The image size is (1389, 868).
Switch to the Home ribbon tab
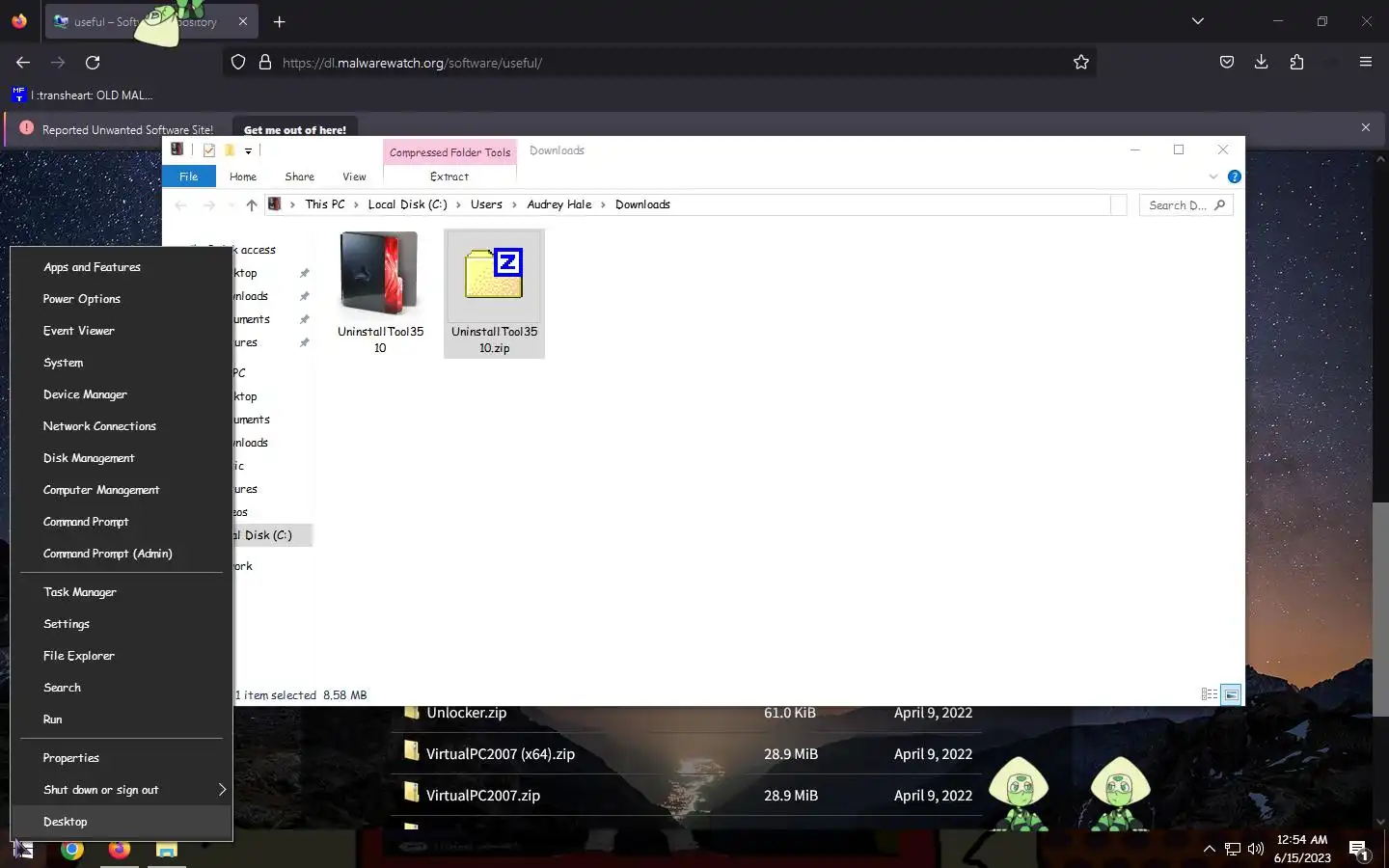tap(243, 176)
